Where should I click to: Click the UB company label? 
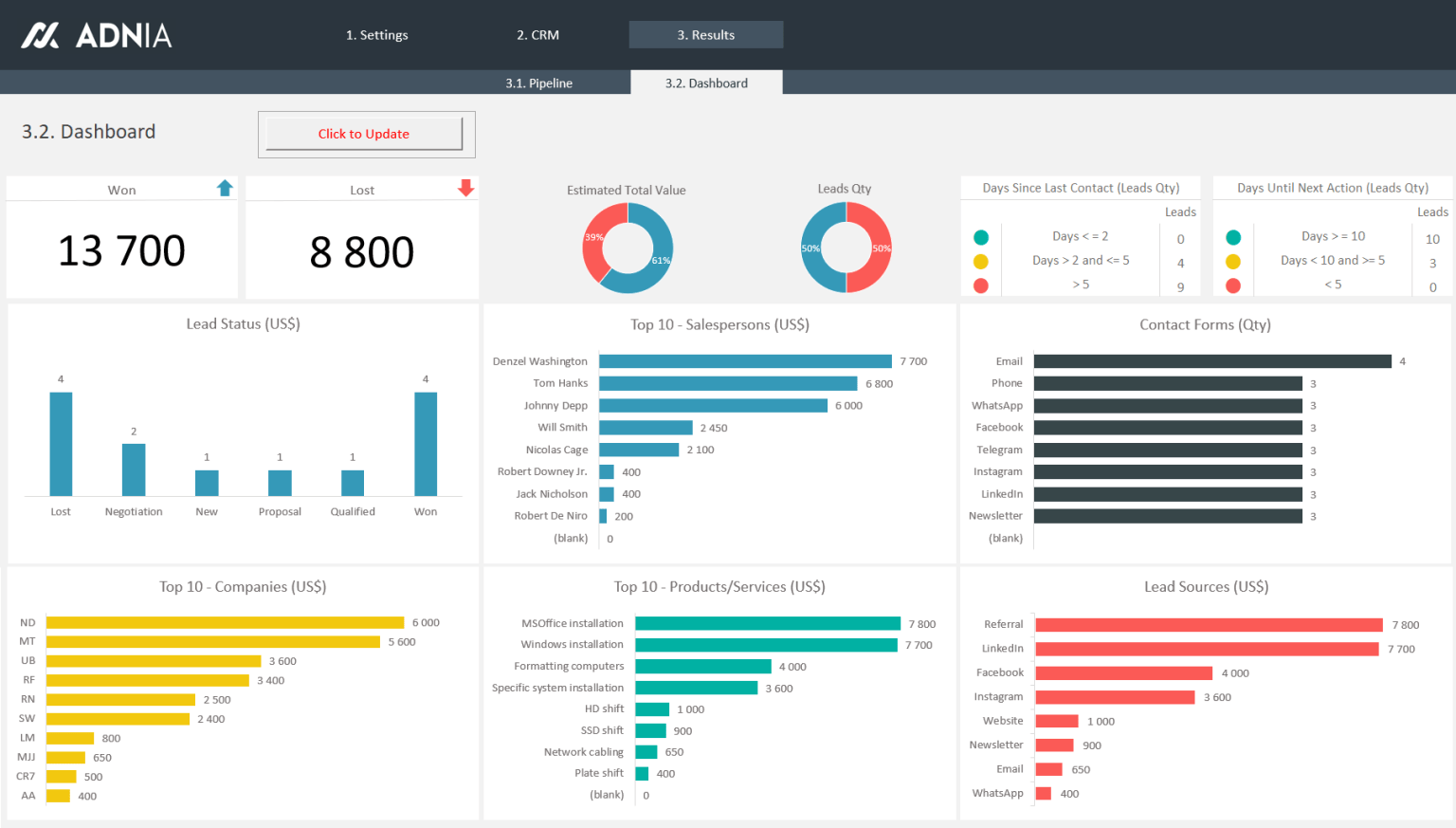pos(28,660)
